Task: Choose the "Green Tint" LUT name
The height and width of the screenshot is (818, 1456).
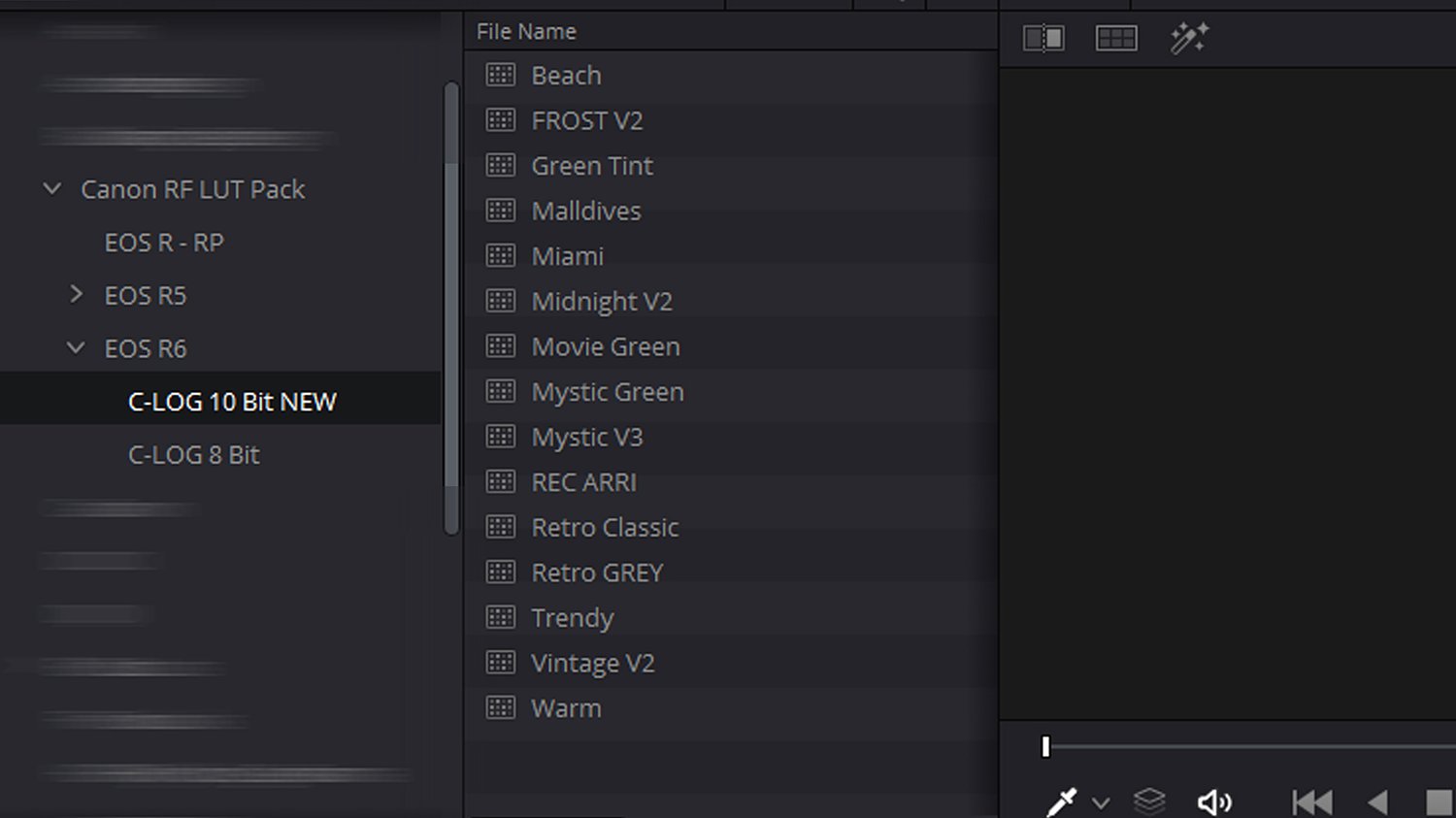Action: (x=592, y=166)
